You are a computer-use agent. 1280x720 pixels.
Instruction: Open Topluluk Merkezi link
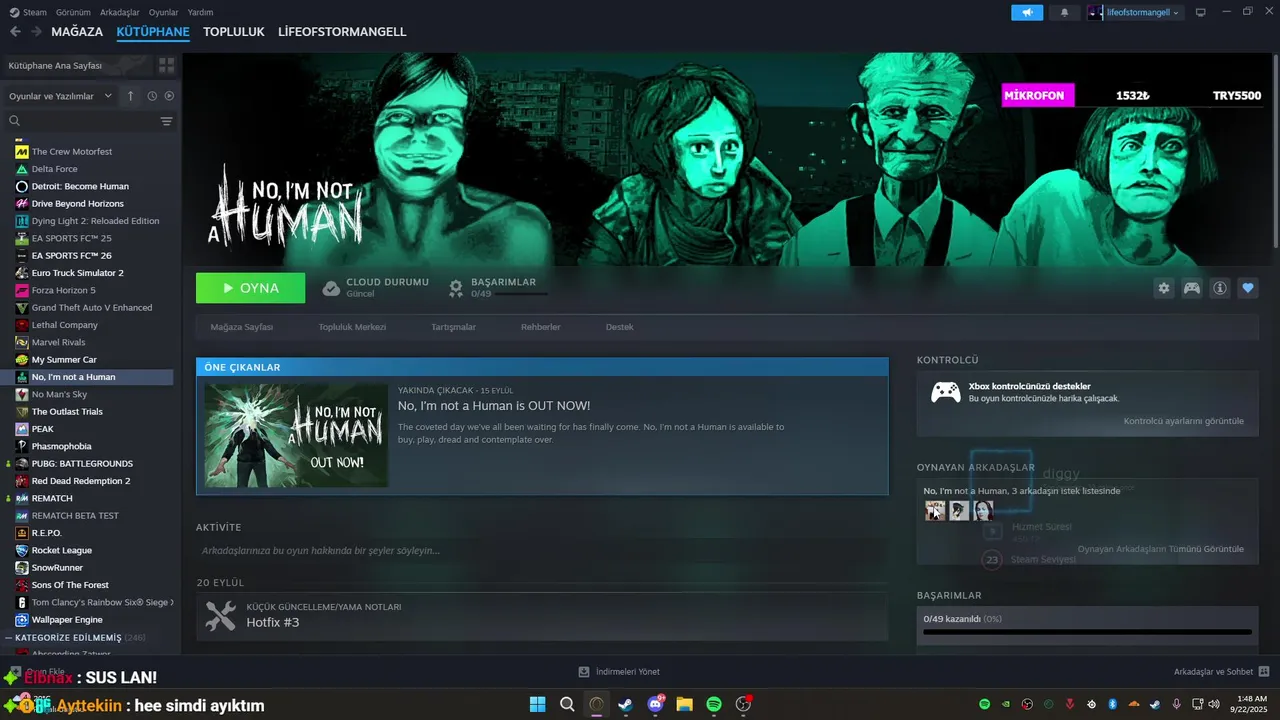click(x=352, y=327)
